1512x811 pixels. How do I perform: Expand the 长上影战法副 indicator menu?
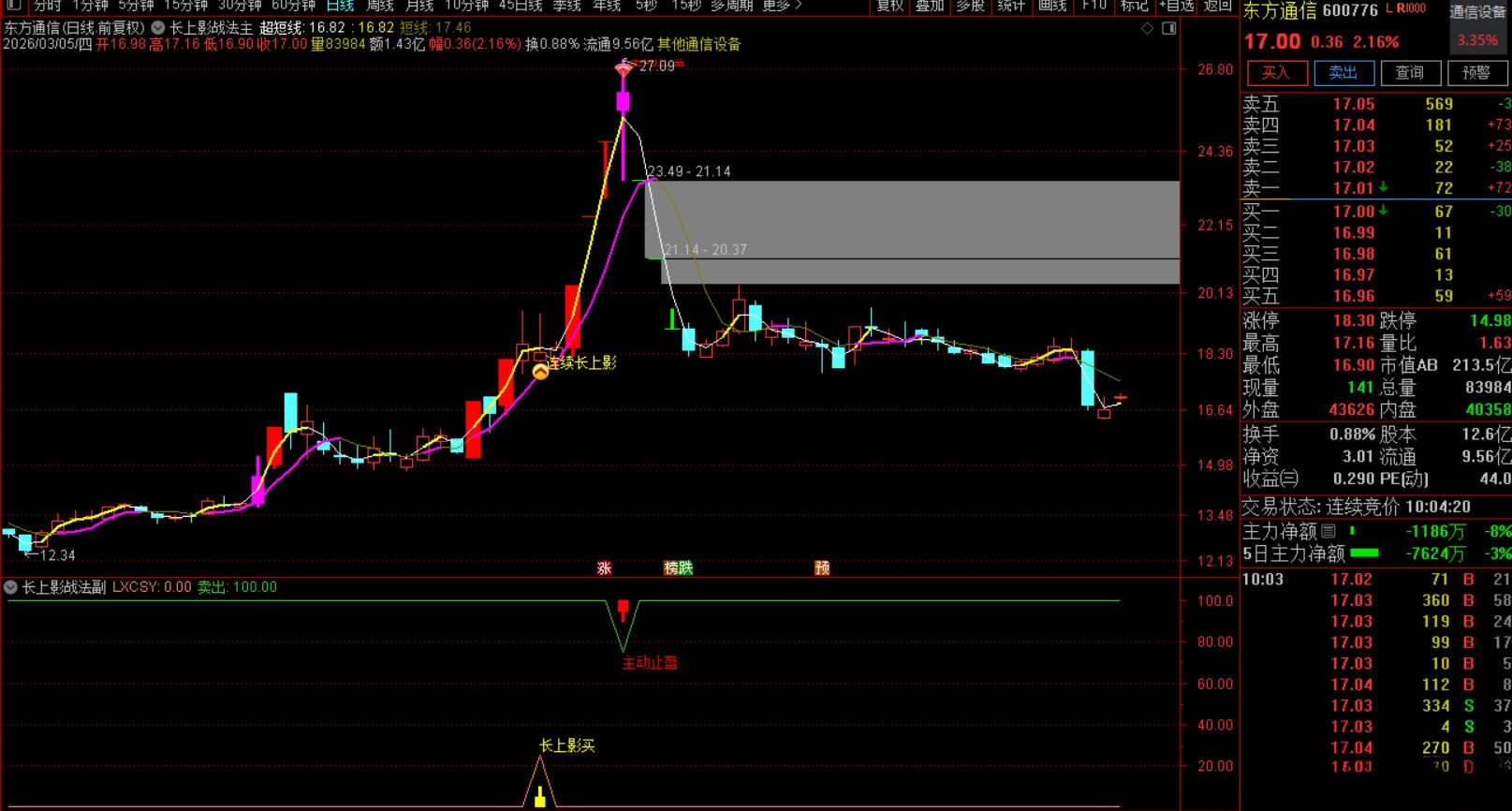[11, 587]
